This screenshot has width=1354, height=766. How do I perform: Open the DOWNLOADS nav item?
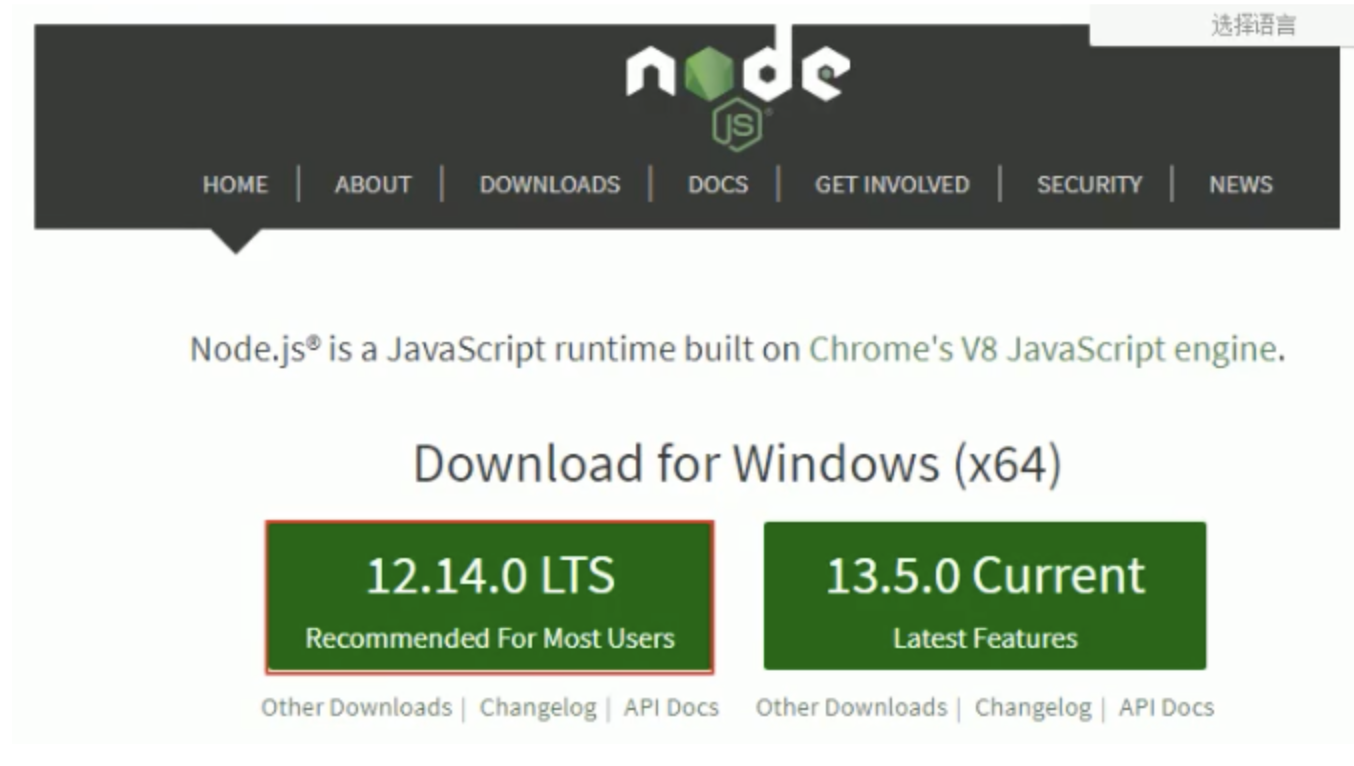550,185
